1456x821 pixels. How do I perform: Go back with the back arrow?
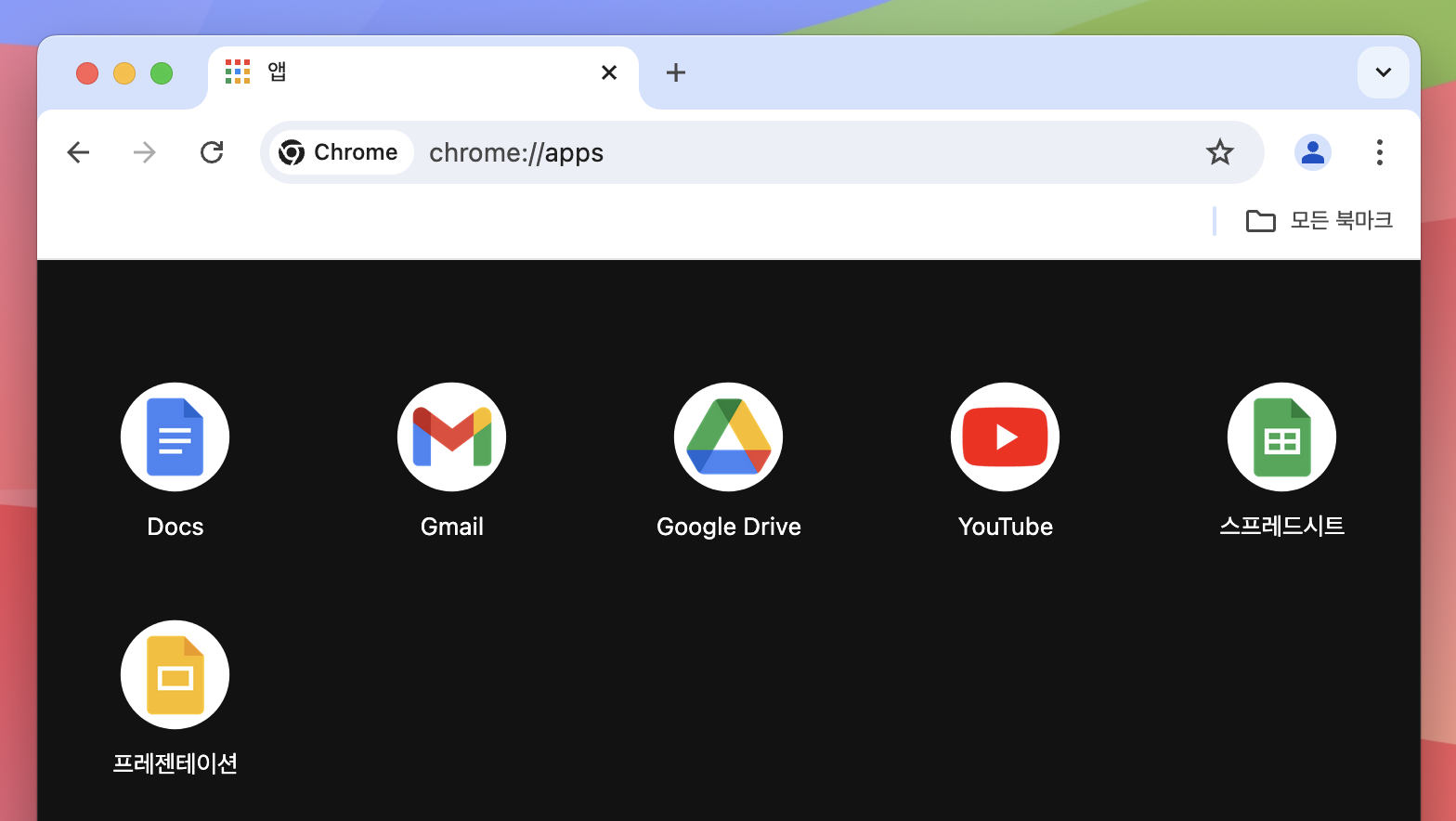(x=79, y=152)
